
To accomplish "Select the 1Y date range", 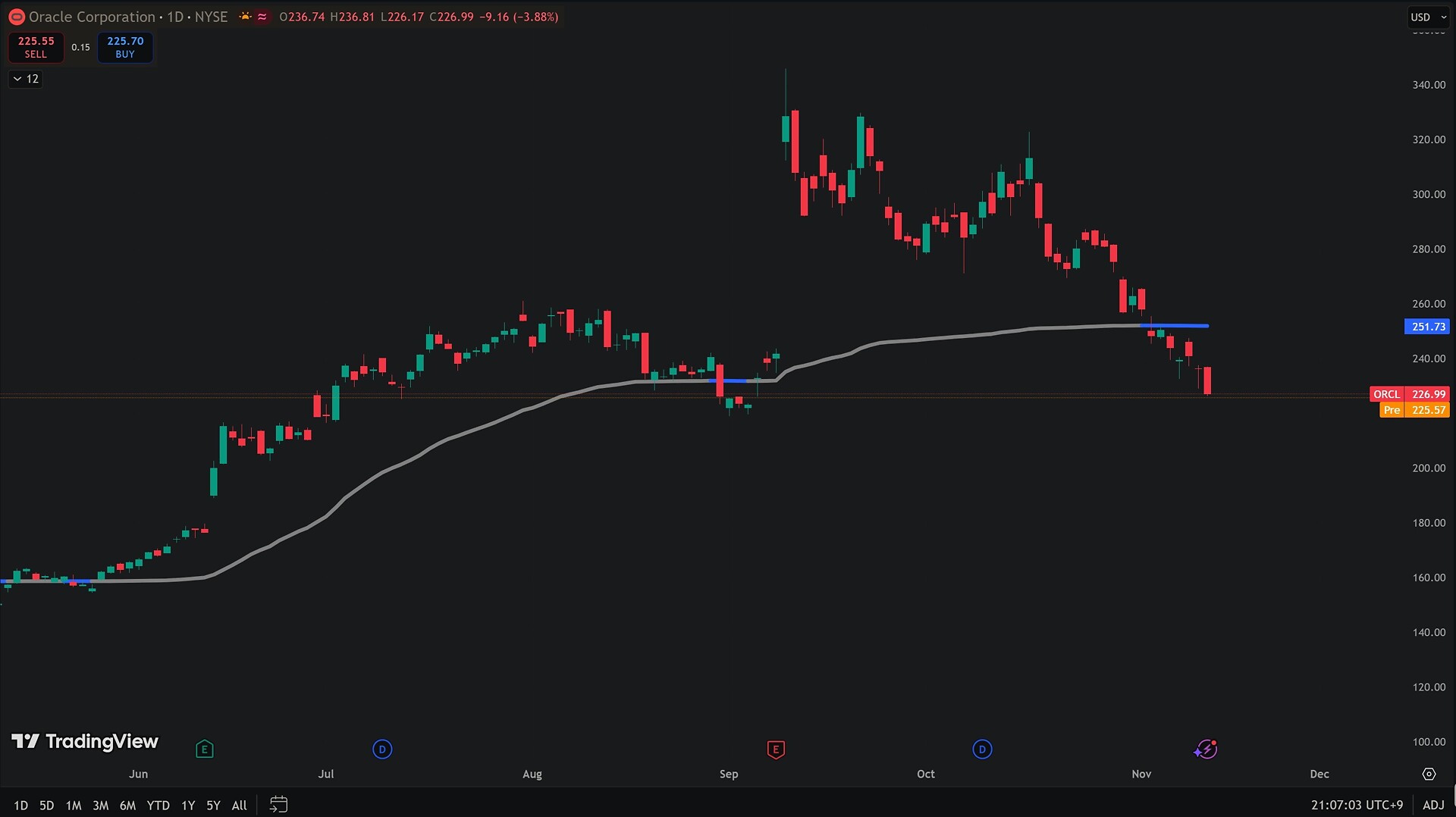I will point(188,805).
